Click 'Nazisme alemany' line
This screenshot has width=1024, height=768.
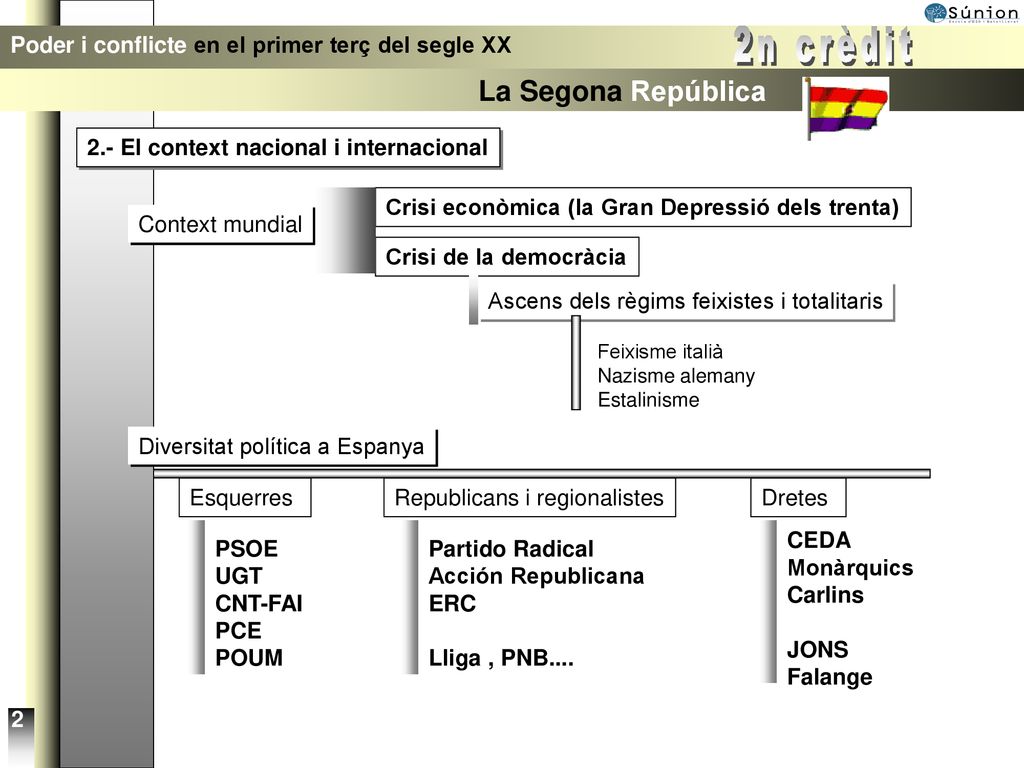(x=676, y=376)
